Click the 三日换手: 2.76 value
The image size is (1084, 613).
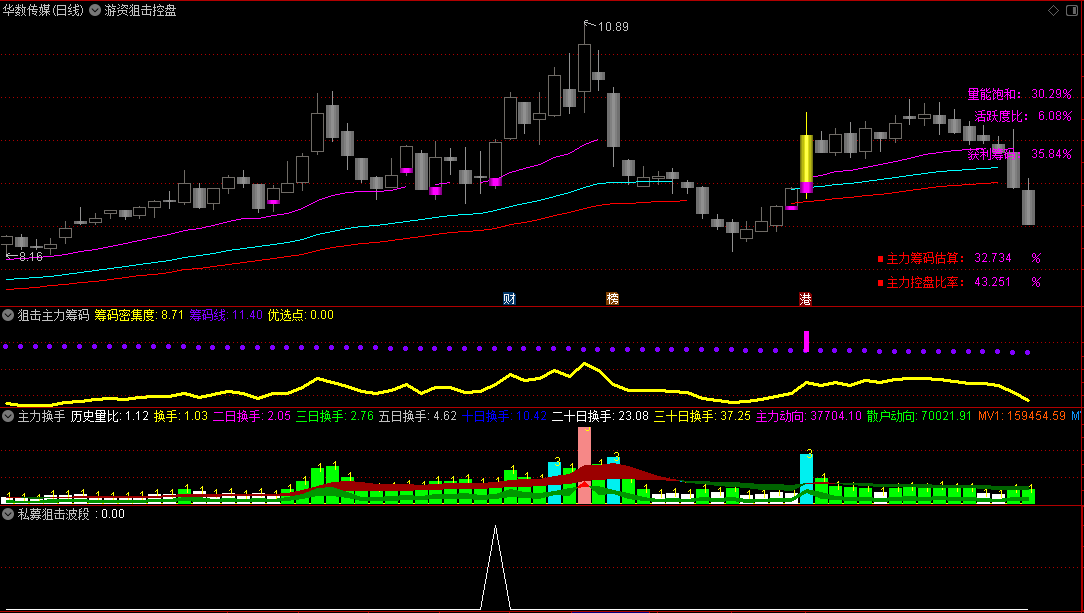(x=335, y=416)
